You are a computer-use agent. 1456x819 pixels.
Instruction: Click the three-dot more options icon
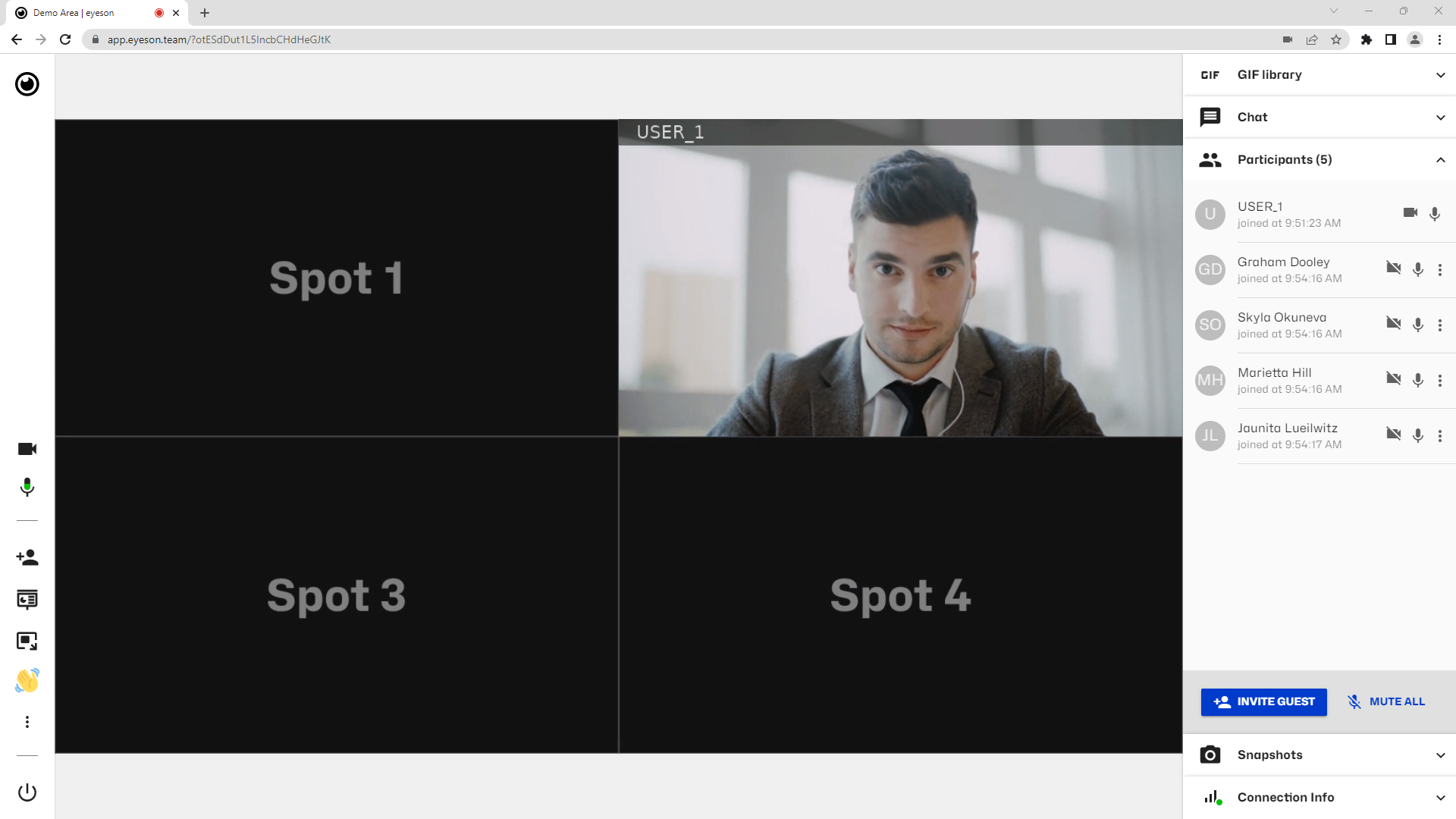tap(27, 722)
